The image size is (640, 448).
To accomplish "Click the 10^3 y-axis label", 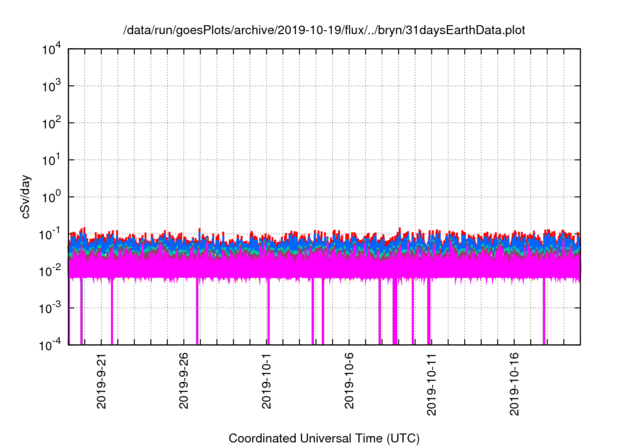I will tap(51, 87).
